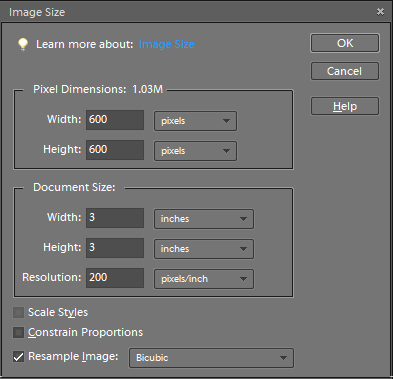This screenshot has height=379, width=393.
Task: Expand document Width inches dropdown
Action: point(204,219)
